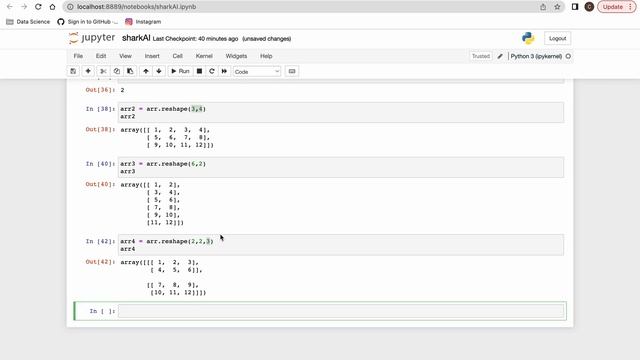Screen dimensions: 640x360
Task: Open the Sign in to GitHub bookmark
Action: [88, 22]
